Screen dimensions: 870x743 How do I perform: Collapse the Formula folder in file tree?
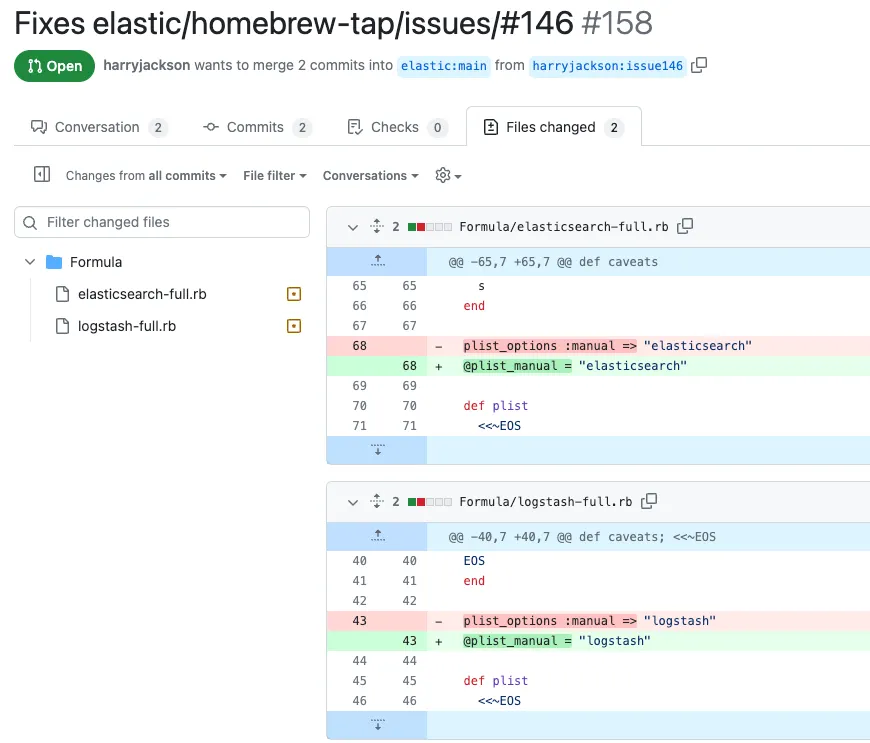tap(30, 262)
